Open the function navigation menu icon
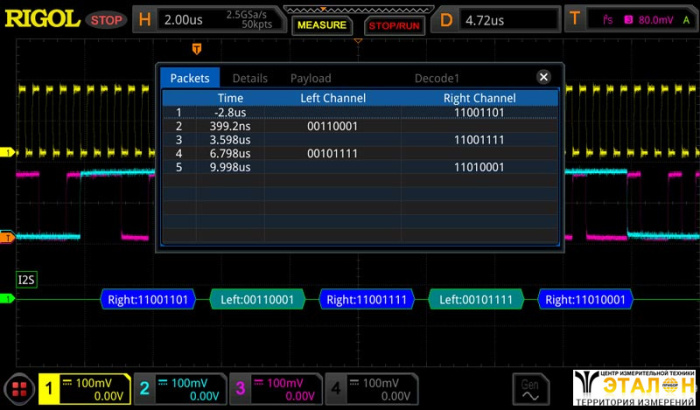This screenshot has width=700, height=410. point(18,389)
